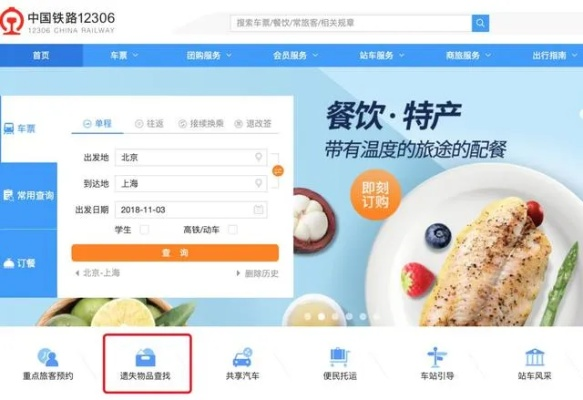Swap departure and arrival stations icon
The height and width of the screenshot is (400, 583).
point(278,171)
